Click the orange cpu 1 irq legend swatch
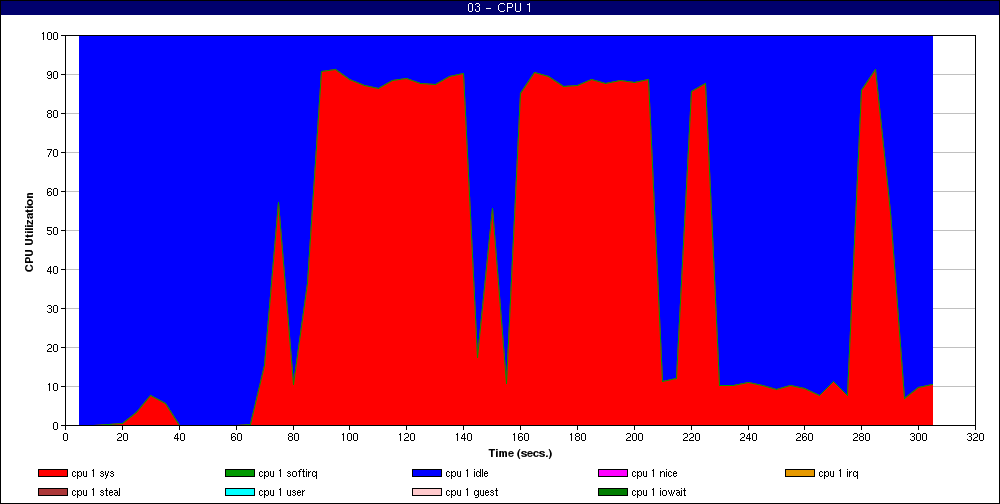Viewport: 1000px width, 504px height. [799, 473]
